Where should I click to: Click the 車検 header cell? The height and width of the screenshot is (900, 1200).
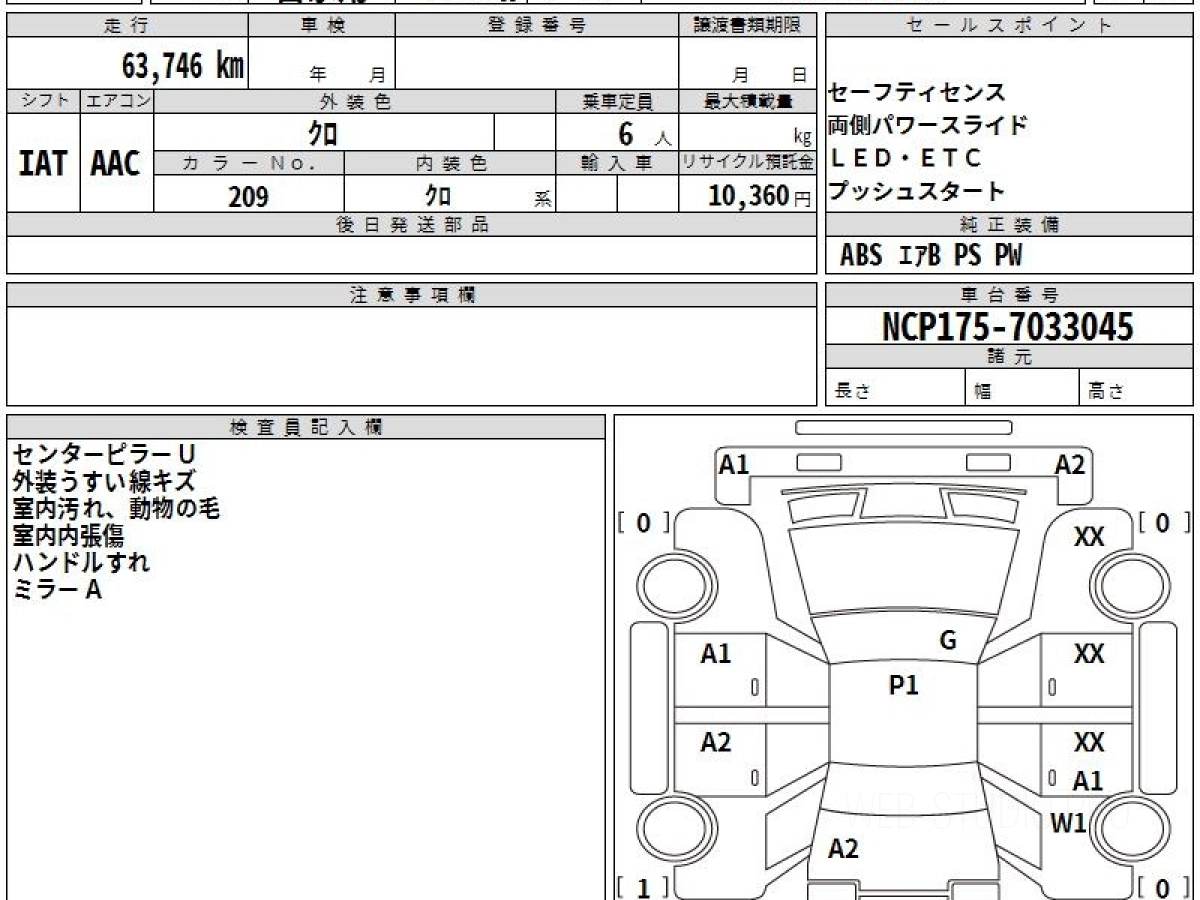(322, 26)
